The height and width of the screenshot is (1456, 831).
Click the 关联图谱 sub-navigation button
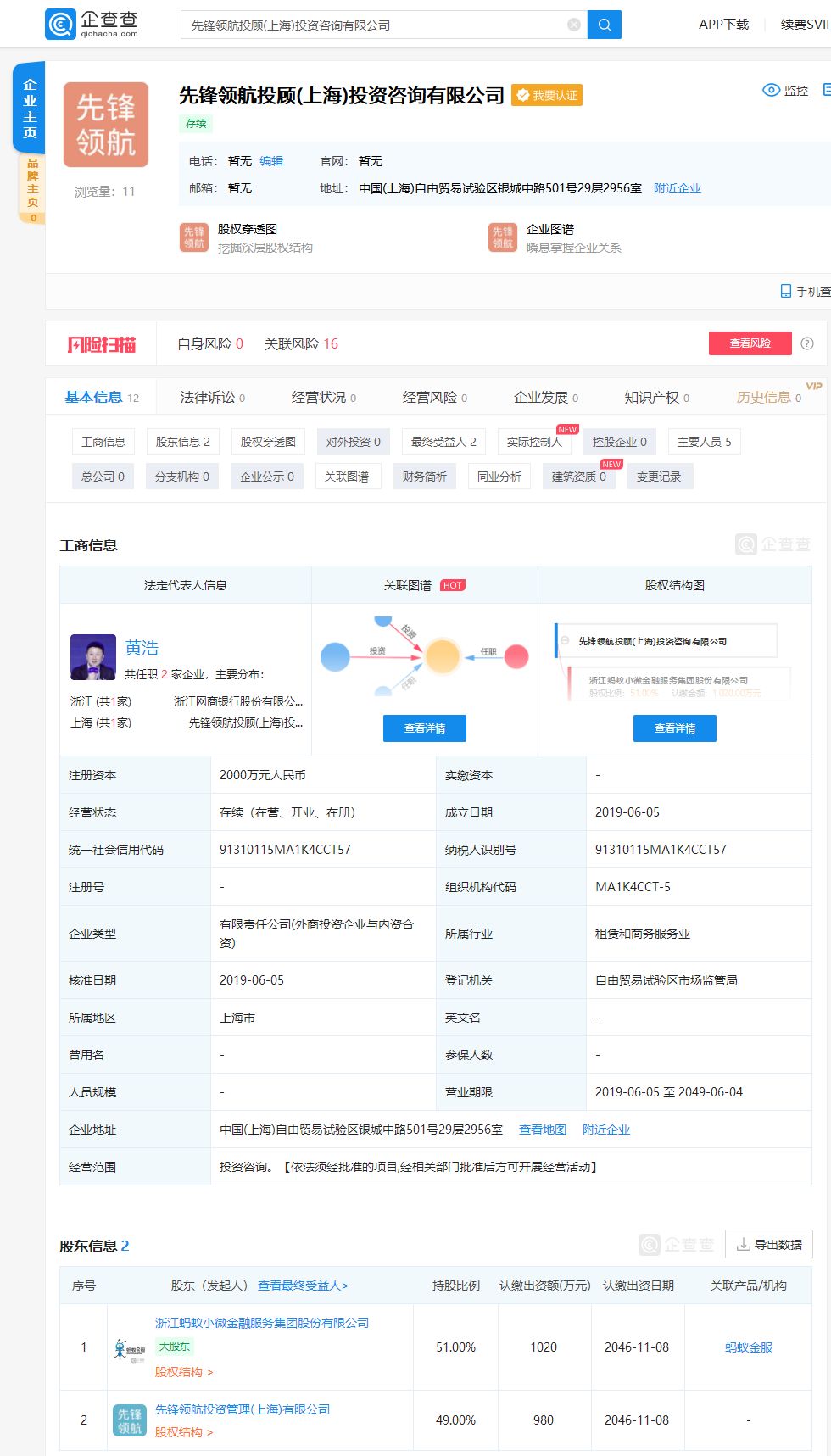(x=347, y=477)
